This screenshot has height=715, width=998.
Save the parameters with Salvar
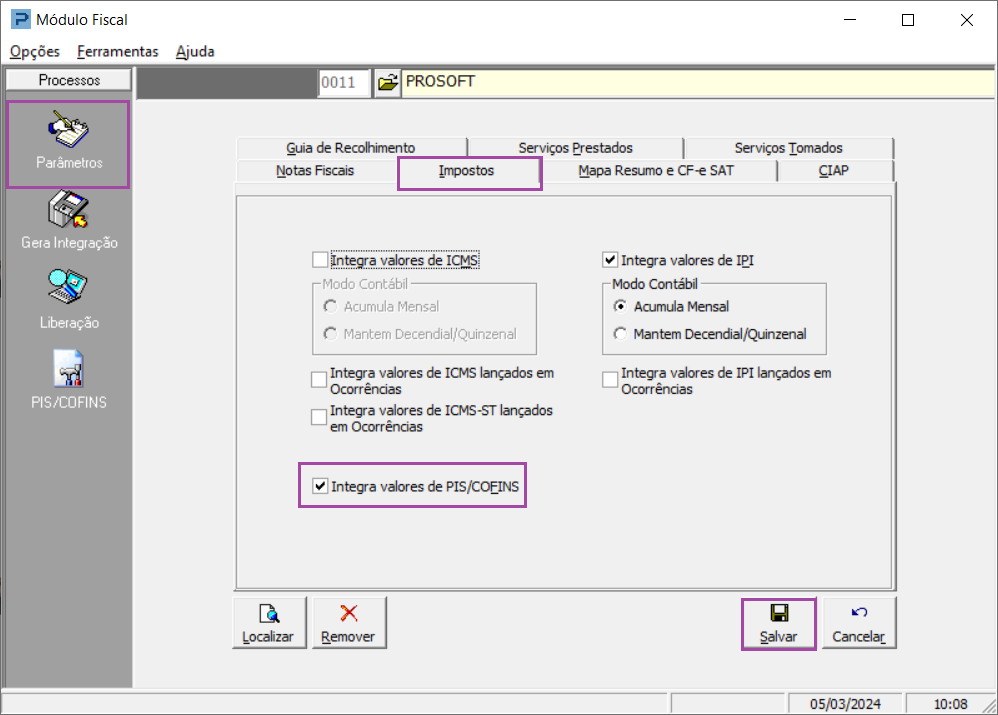coord(778,624)
